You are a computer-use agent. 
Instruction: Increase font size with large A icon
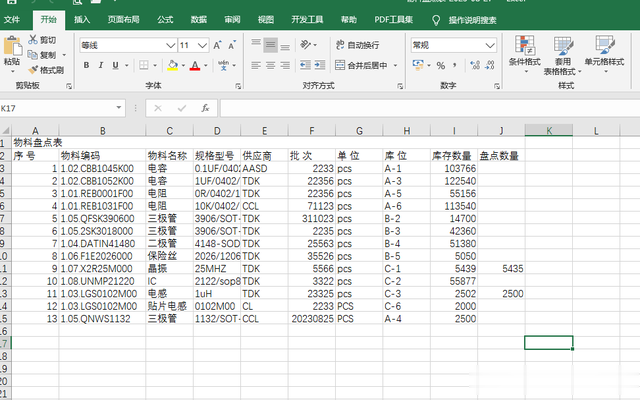click(x=218, y=45)
